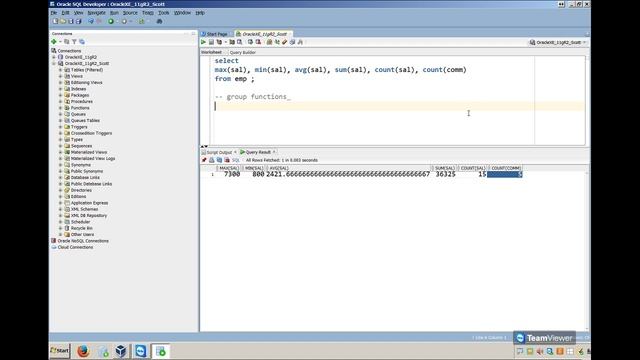Open the connection dropdown at top right of worksheet
The image size is (640, 360).
pos(558,42)
